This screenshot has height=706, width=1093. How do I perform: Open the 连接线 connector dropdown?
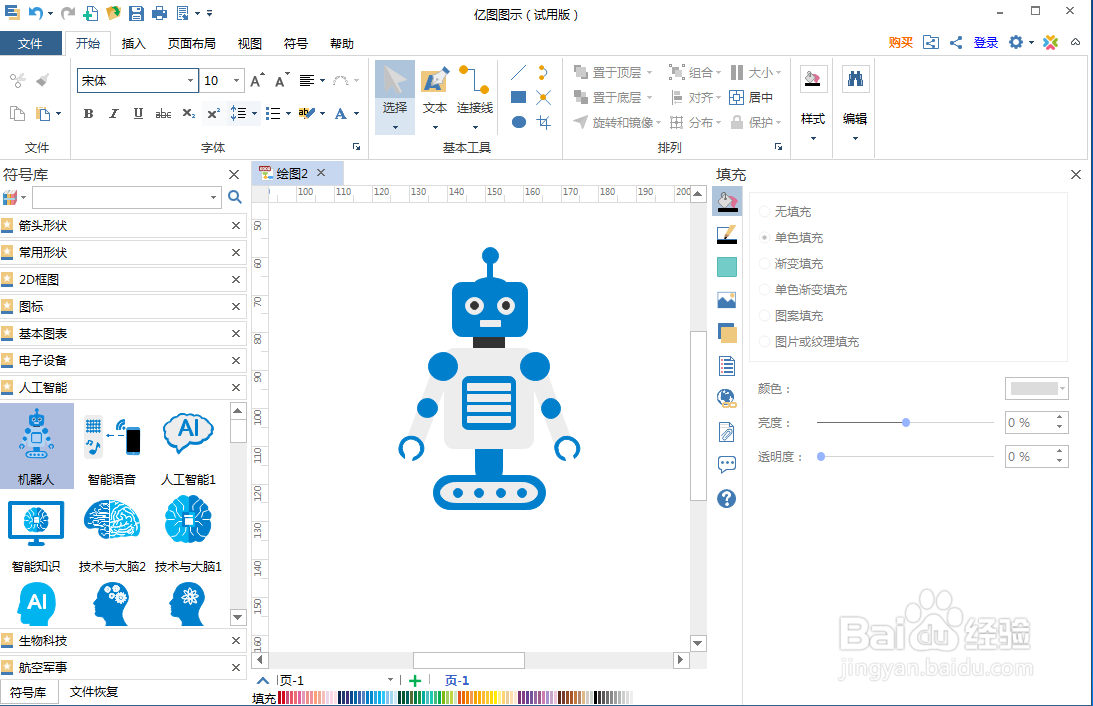pos(475,127)
